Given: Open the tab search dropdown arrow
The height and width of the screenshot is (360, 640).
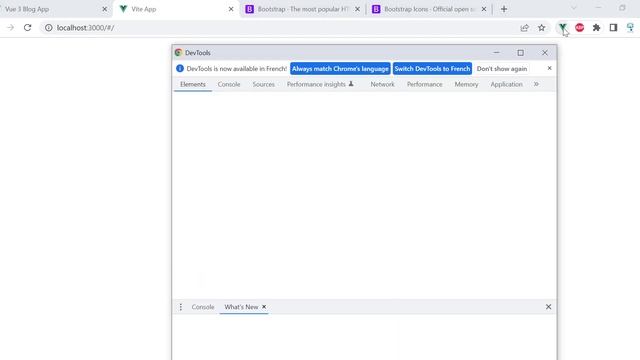Looking at the screenshot, I should [x=573, y=8].
